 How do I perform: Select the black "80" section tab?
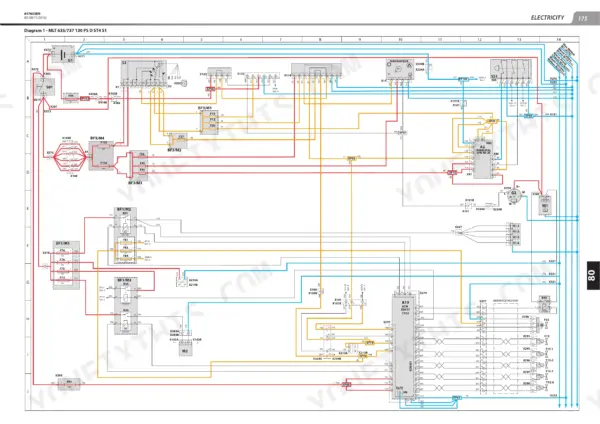tap(592, 276)
